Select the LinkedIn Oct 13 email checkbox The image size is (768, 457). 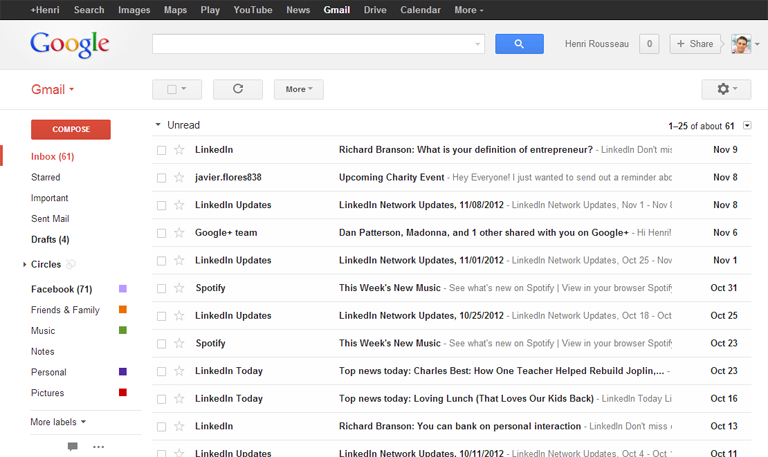pos(161,427)
